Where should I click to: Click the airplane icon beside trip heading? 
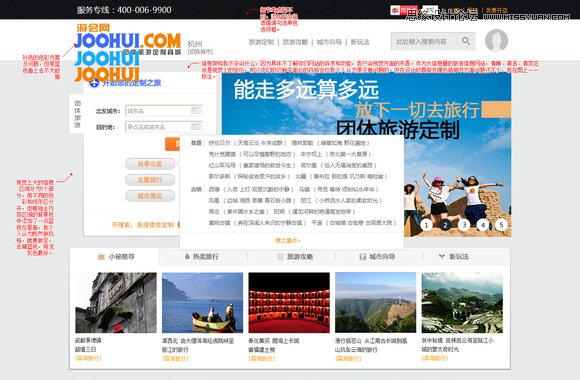[94, 83]
